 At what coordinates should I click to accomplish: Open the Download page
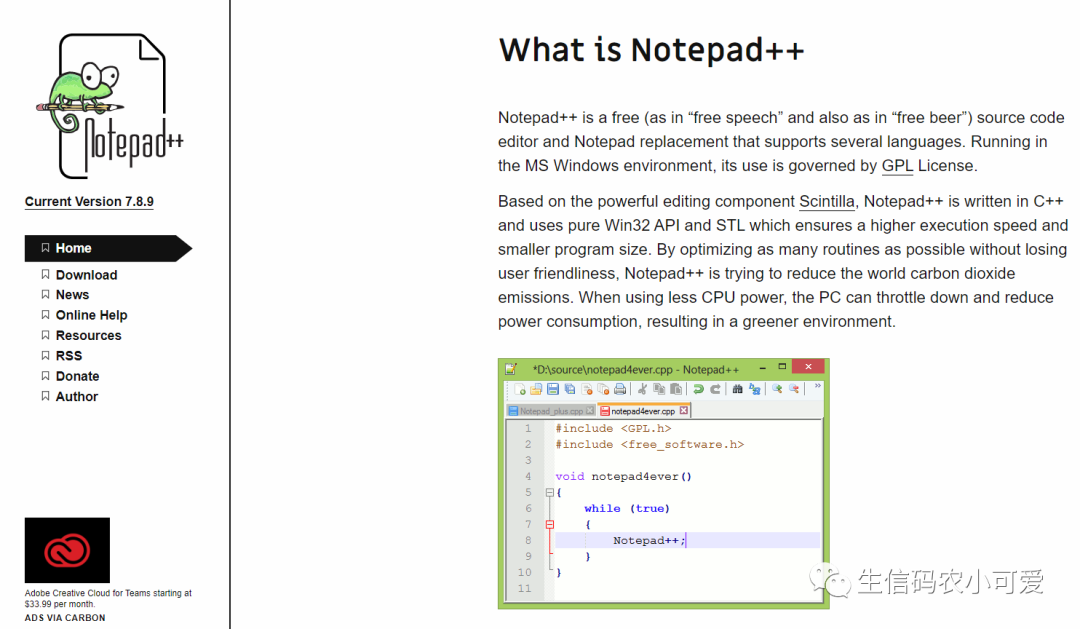tap(86, 275)
